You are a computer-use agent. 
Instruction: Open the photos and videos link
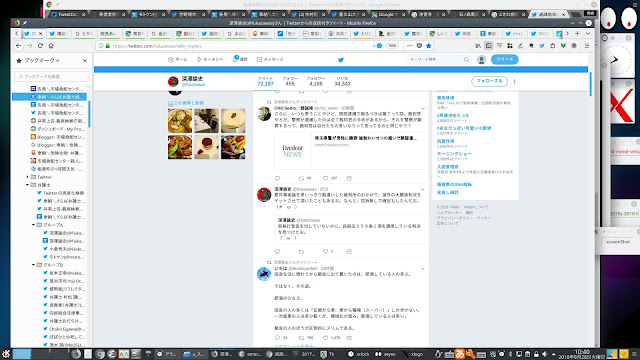pos(189,103)
